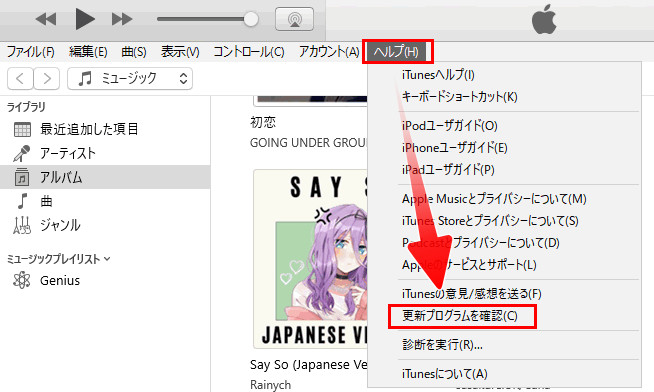Select アーティスト in the sidebar
The width and height of the screenshot is (654, 392).
click(x=68, y=153)
